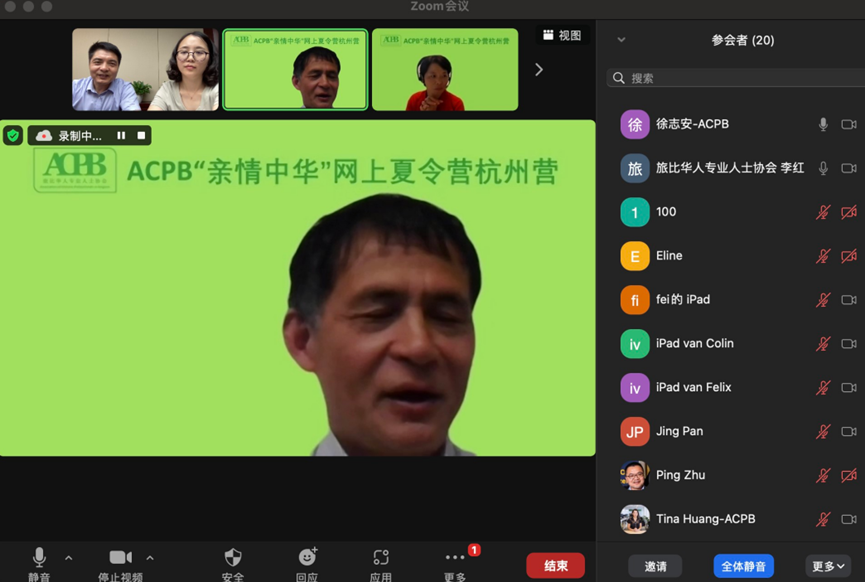Image resolution: width=865 pixels, height=582 pixels.
Task: Click camera icon for iPad van Felix
Action: 849,387
